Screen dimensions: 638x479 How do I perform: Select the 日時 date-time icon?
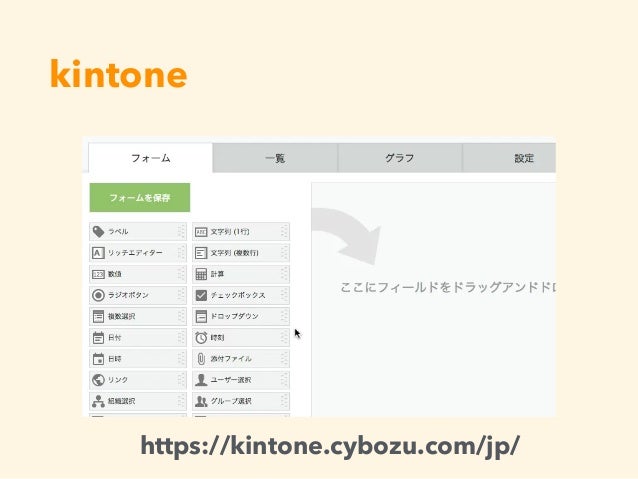click(98, 359)
